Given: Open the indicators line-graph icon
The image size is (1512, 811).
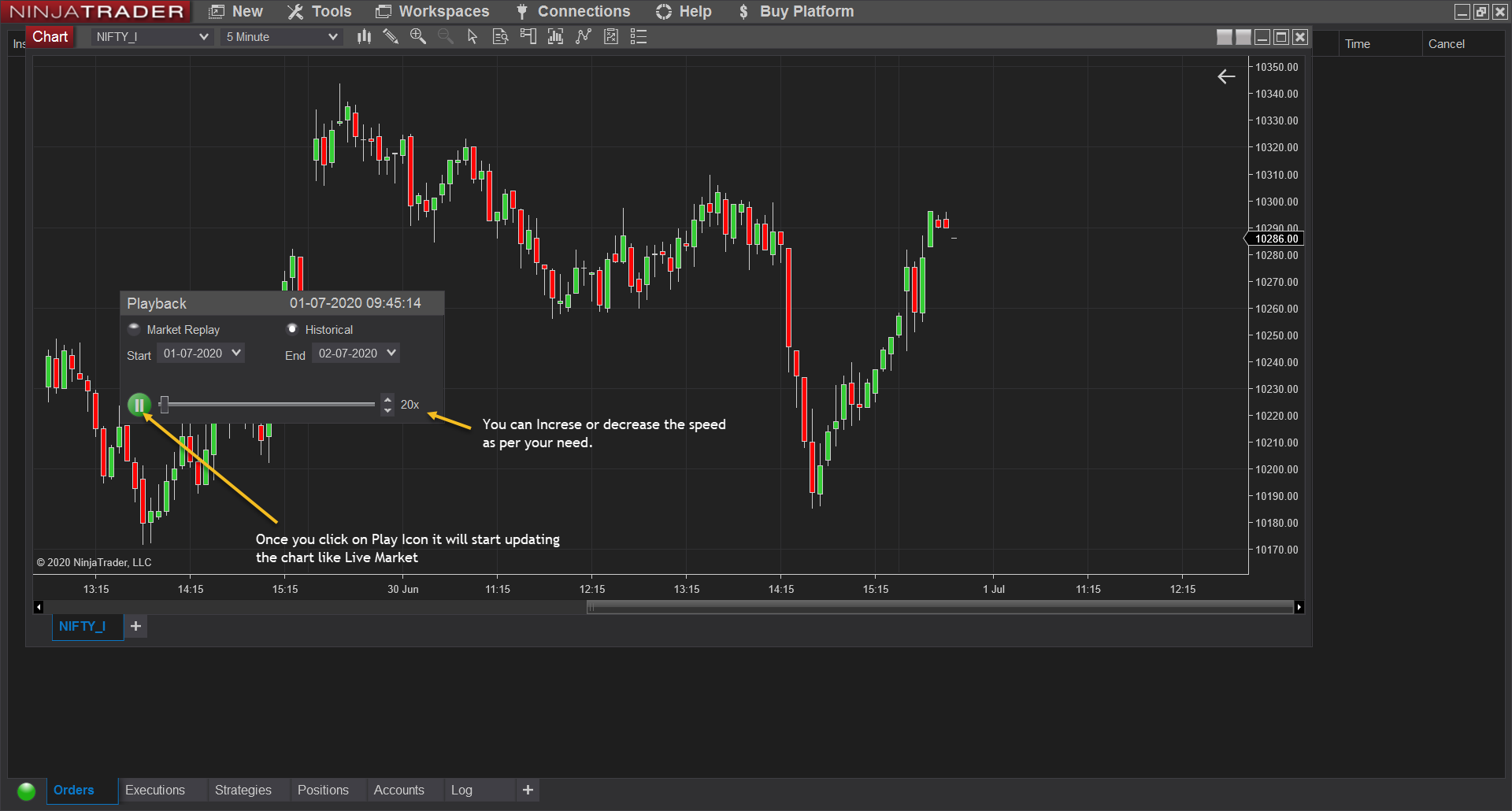Looking at the screenshot, I should pos(584,36).
